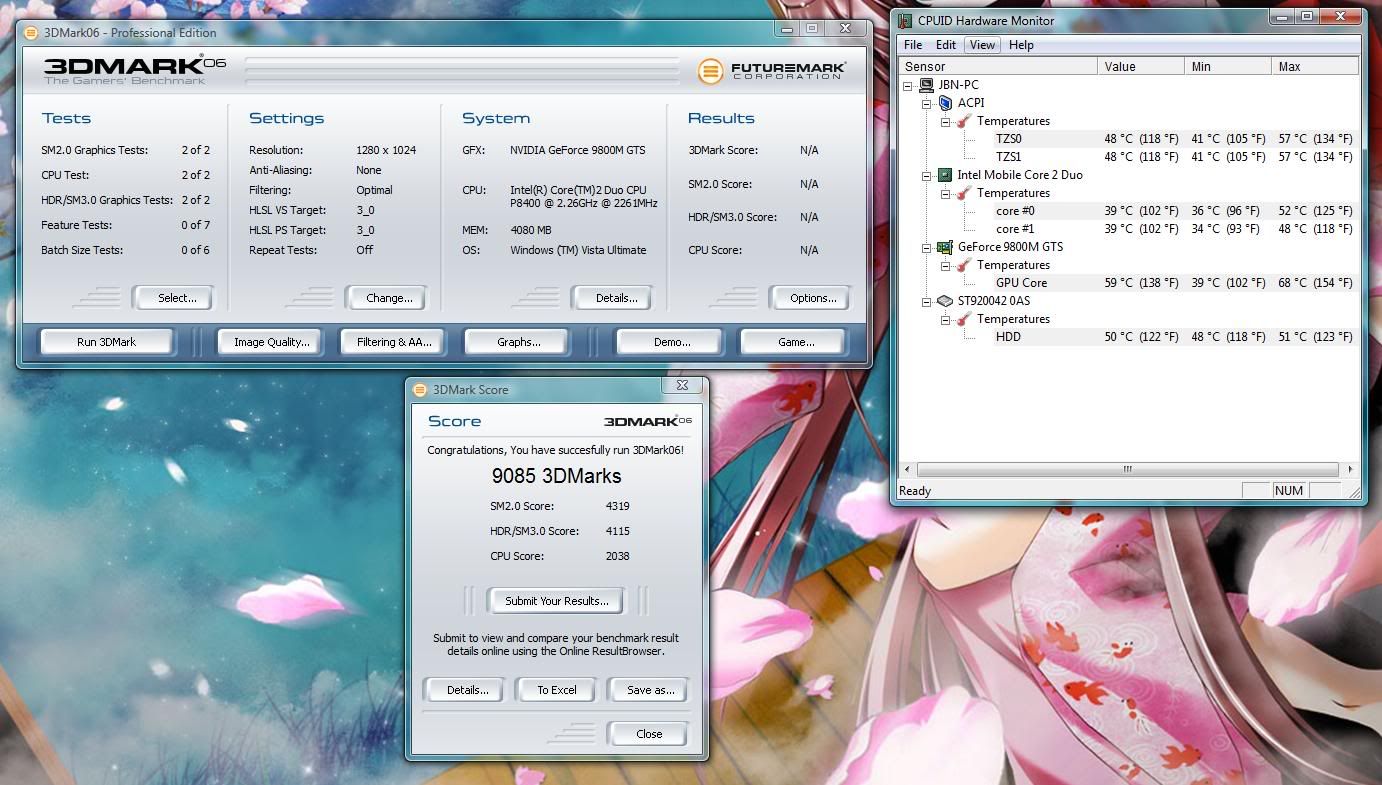Export score To Excel
Screen dimensions: 1382x785
pyautogui.click(x=557, y=690)
